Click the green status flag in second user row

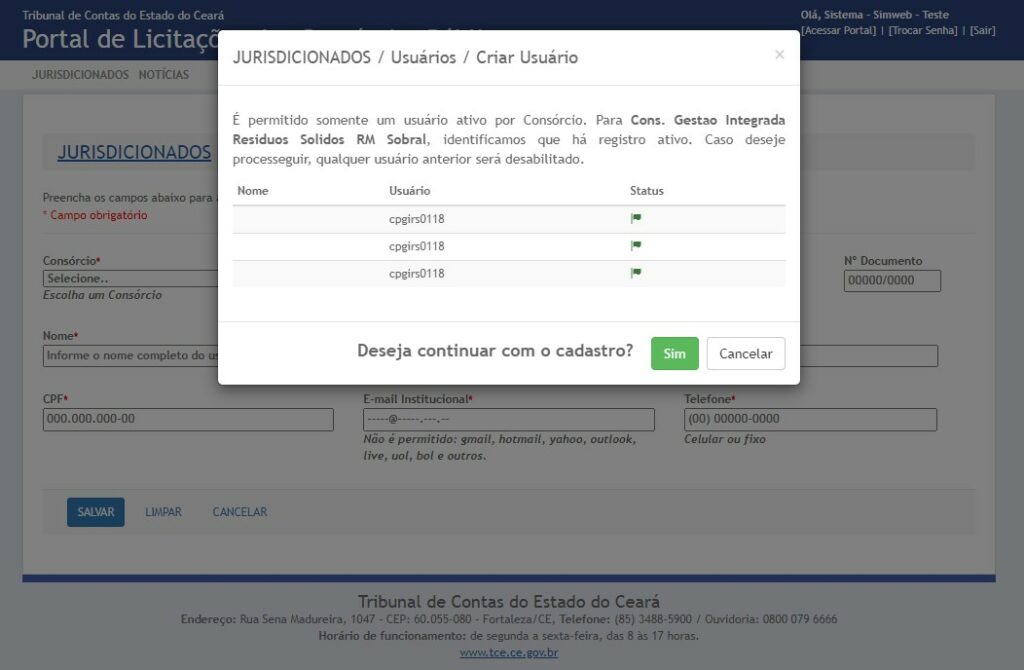point(635,245)
